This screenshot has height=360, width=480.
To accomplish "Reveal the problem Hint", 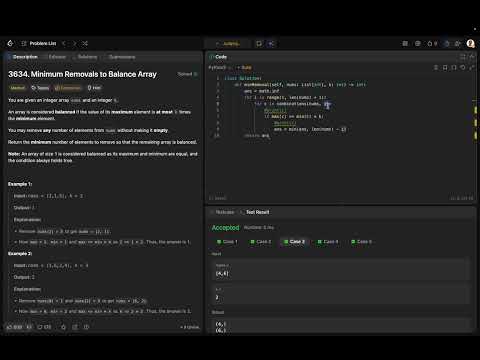I will [94, 88].
